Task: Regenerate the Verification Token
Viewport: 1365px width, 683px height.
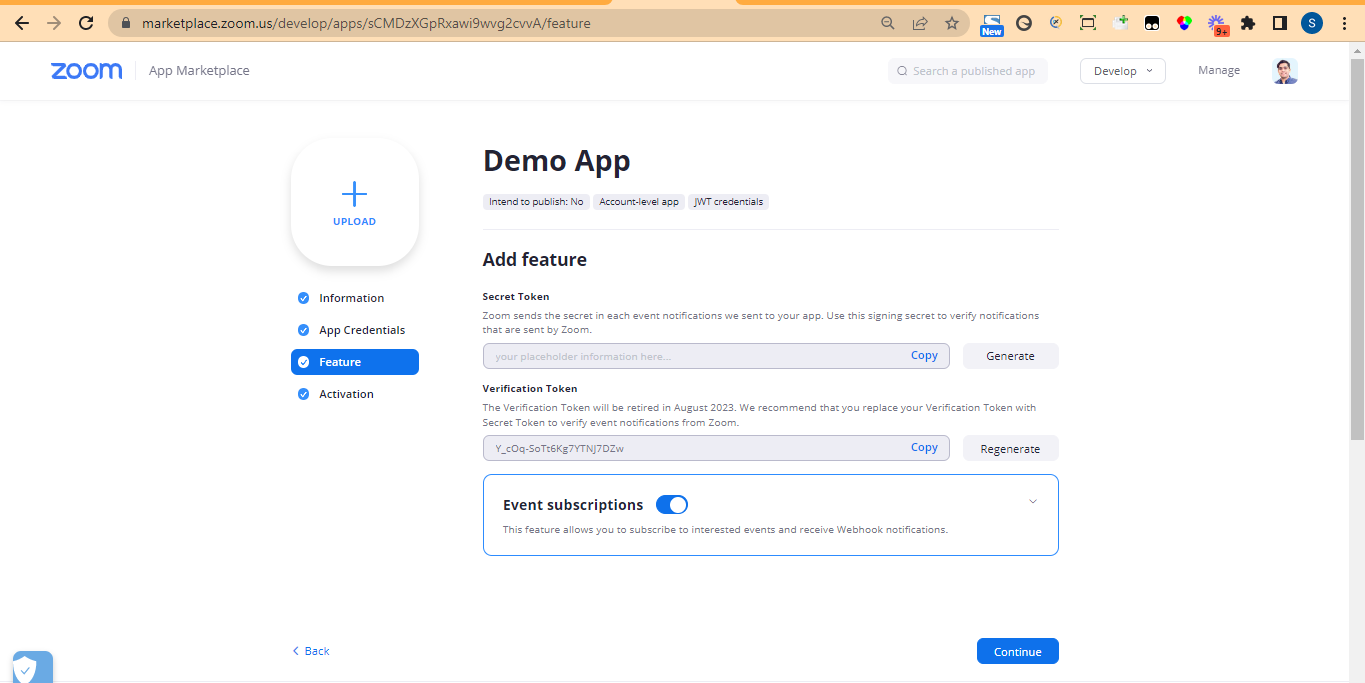Action: (x=1010, y=449)
